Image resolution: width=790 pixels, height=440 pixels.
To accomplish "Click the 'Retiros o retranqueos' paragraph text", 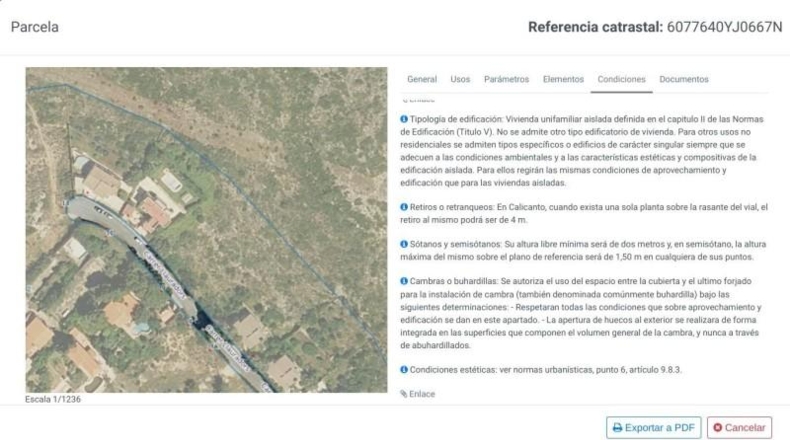I will tap(584, 214).
